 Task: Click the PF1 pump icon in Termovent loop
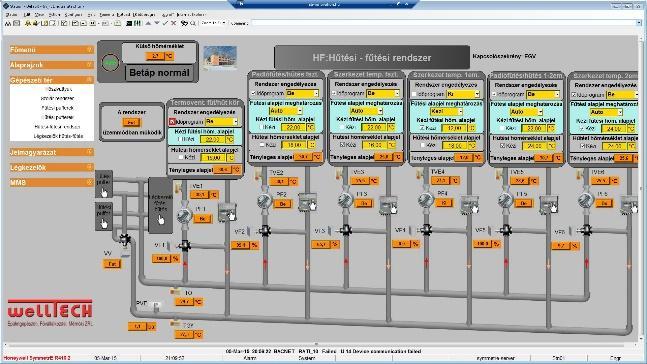(x=184, y=215)
